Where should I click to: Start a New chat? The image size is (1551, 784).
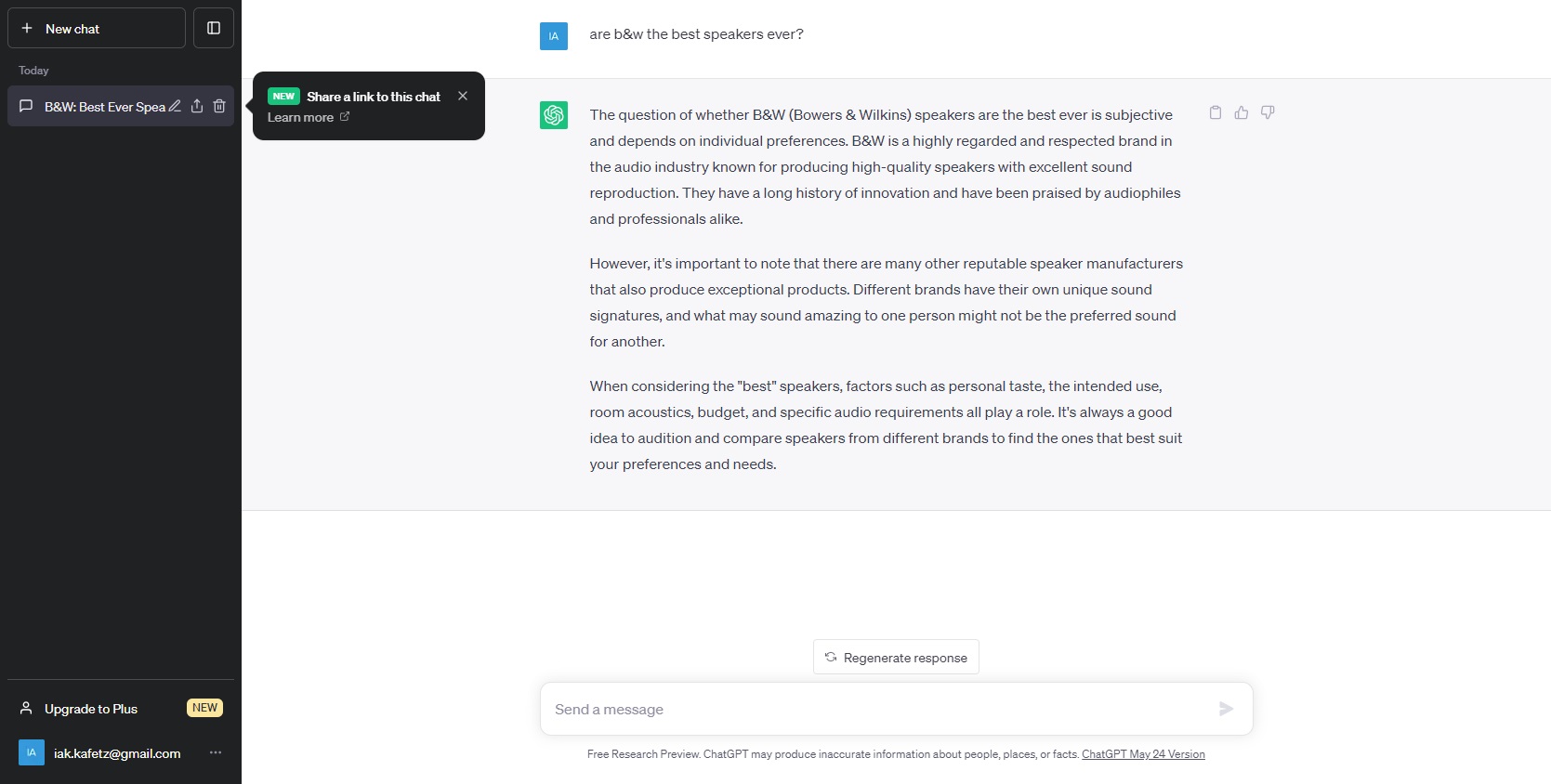[97, 28]
